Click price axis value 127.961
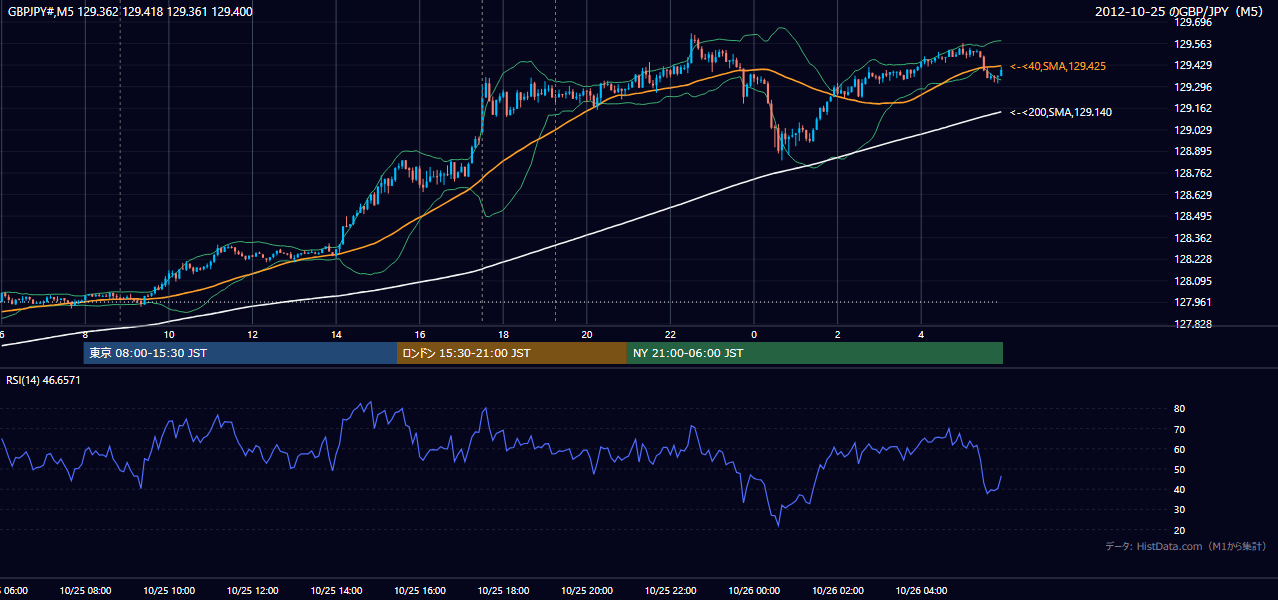 click(x=1192, y=302)
